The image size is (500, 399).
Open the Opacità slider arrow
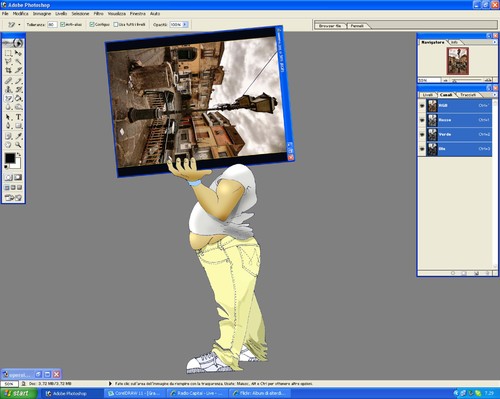185,25
